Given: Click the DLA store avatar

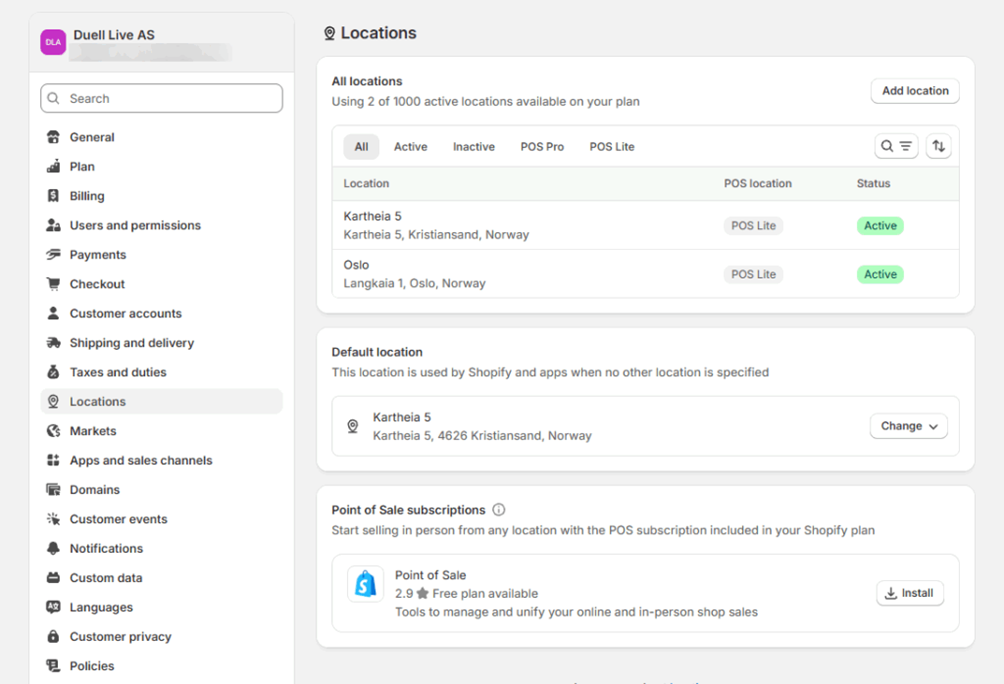Looking at the screenshot, I should (x=53, y=42).
